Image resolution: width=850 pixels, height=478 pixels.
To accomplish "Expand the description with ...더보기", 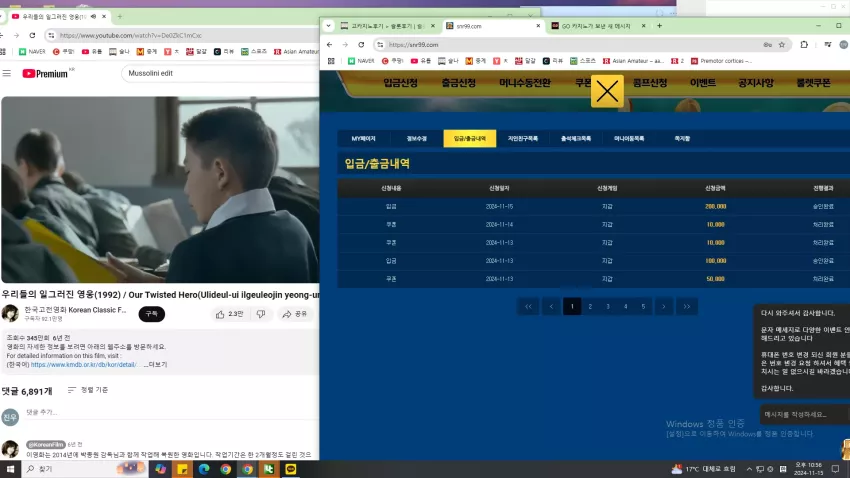I will (156, 365).
